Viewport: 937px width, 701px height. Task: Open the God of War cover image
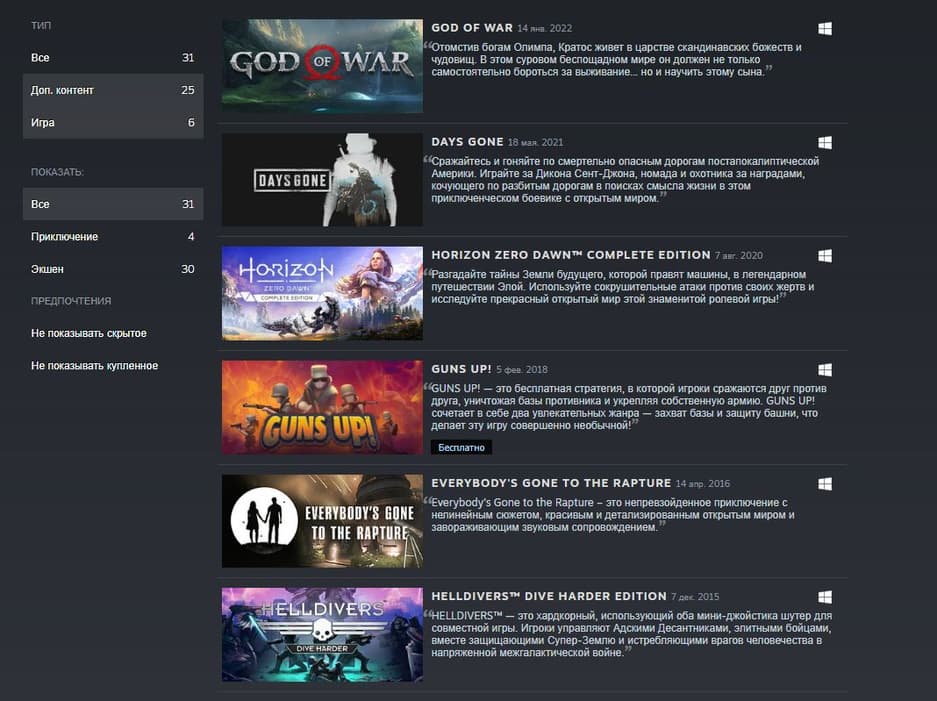[322, 66]
